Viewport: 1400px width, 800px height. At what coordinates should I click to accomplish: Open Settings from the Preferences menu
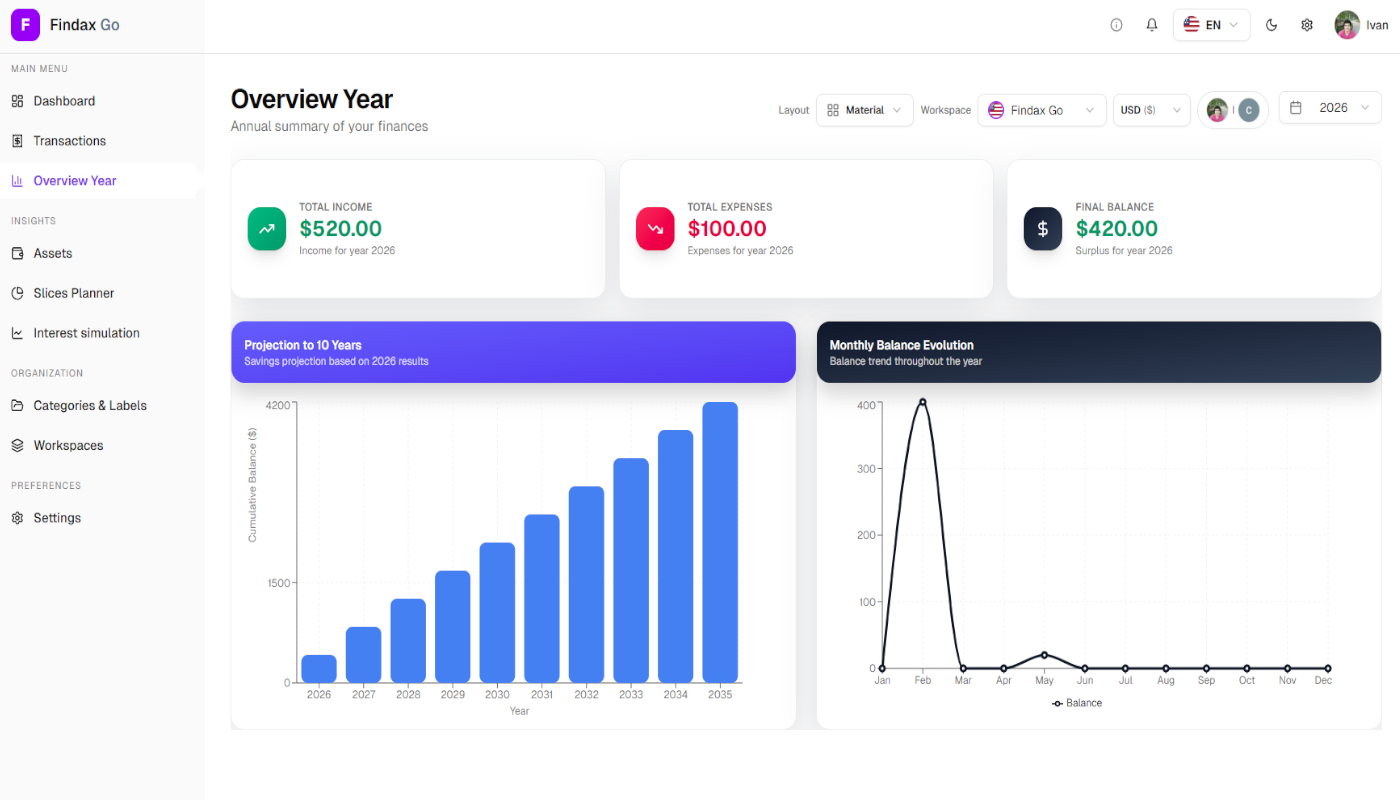coord(57,517)
